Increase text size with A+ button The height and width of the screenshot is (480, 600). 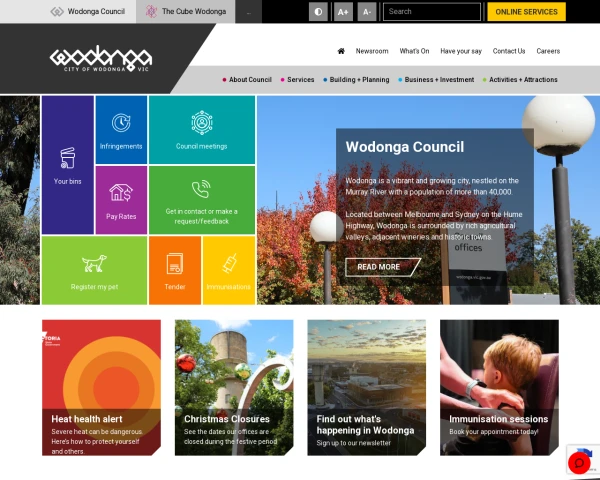(x=343, y=12)
